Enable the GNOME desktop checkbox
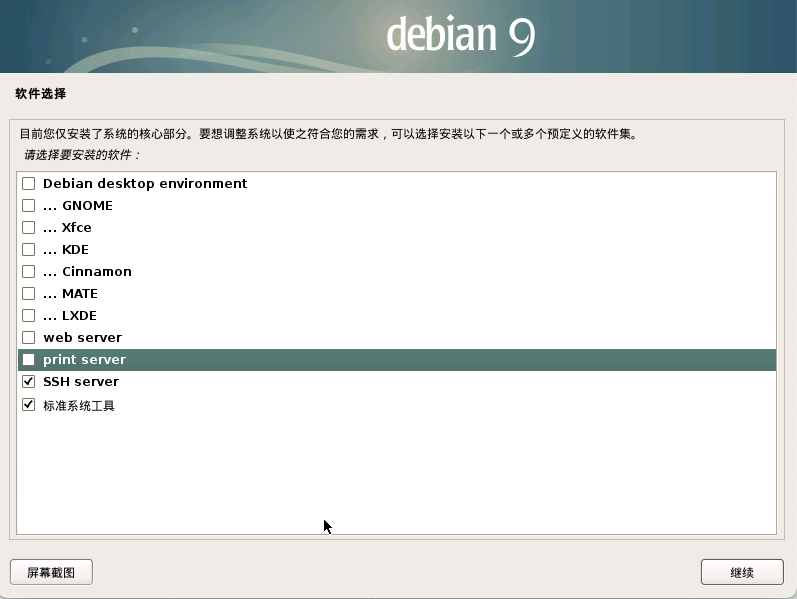 click(x=28, y=205)
